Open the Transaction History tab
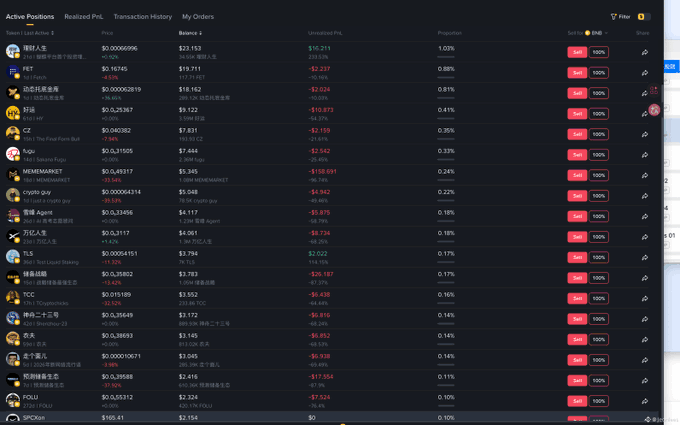 [143, 16]
